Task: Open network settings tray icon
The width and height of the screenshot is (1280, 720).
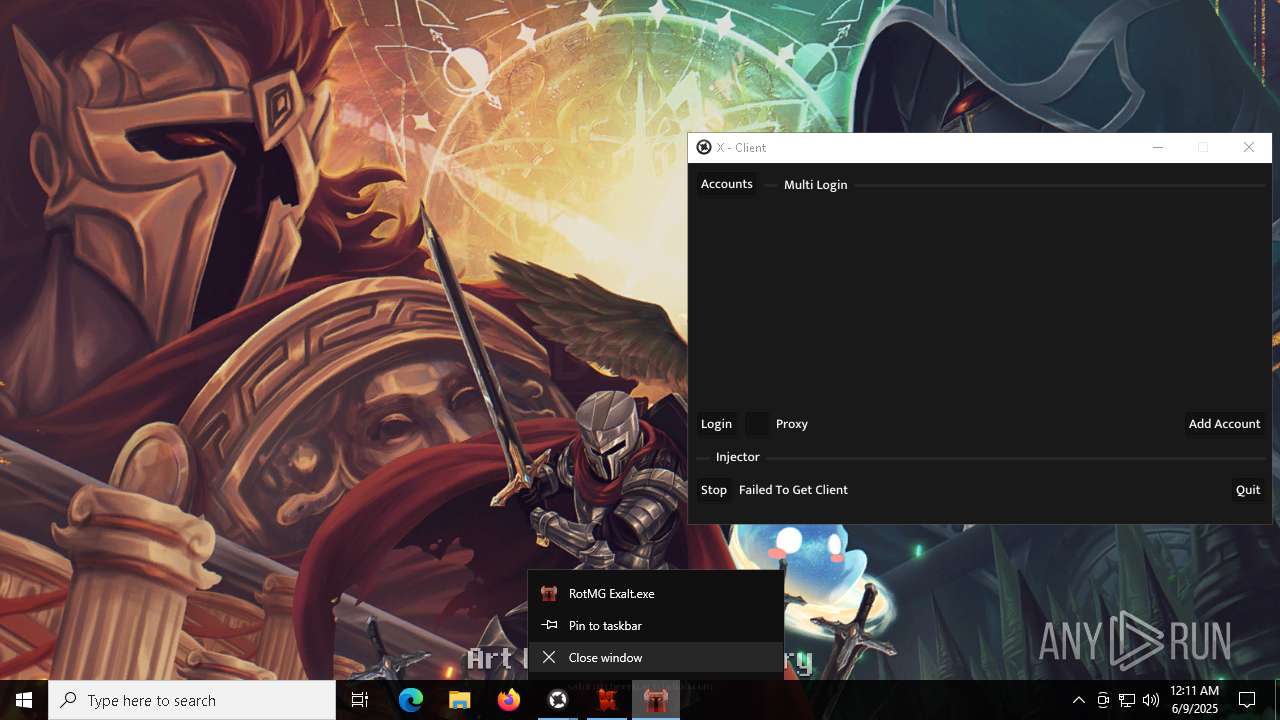Action: [1127, 700]
